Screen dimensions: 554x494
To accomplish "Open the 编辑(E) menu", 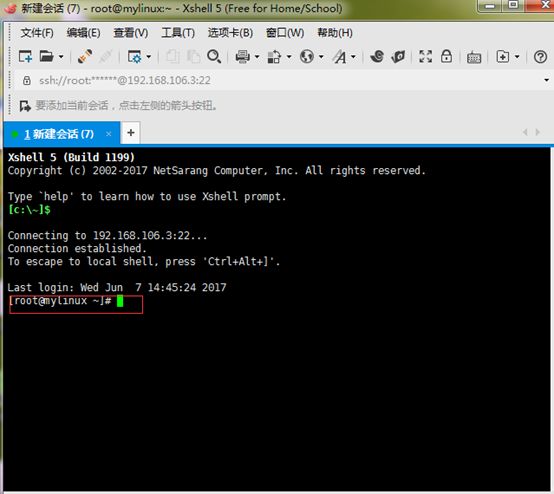I will [x=83, y=33].
